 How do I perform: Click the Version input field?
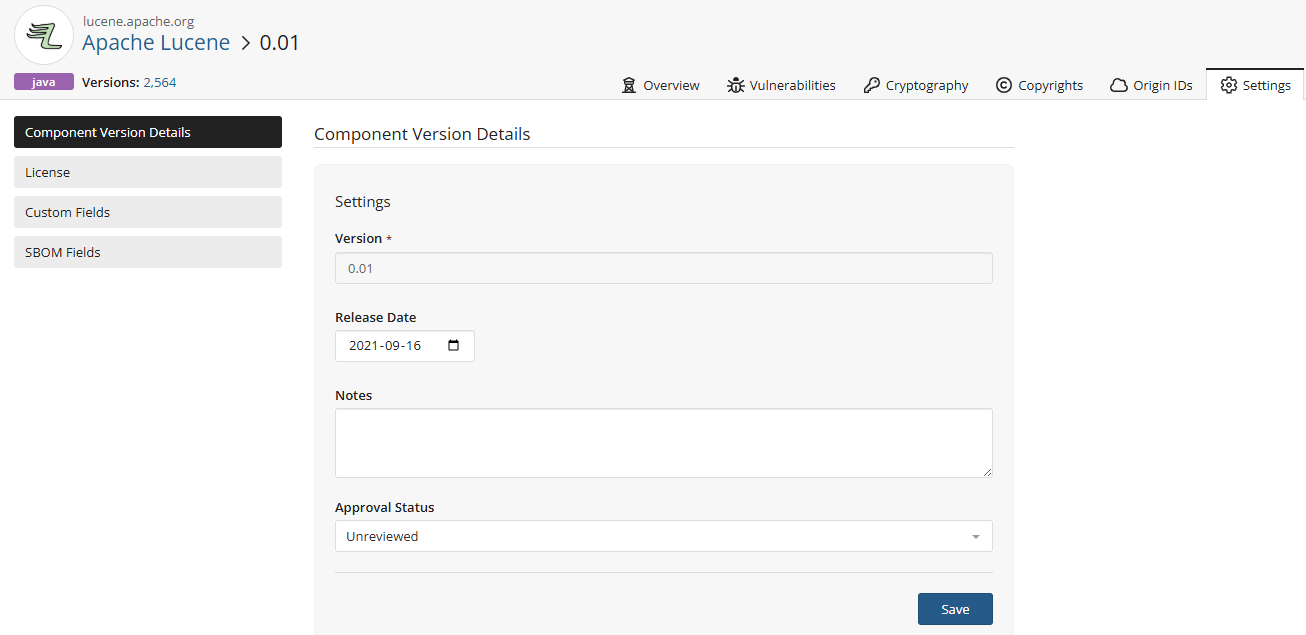point(664,268)
